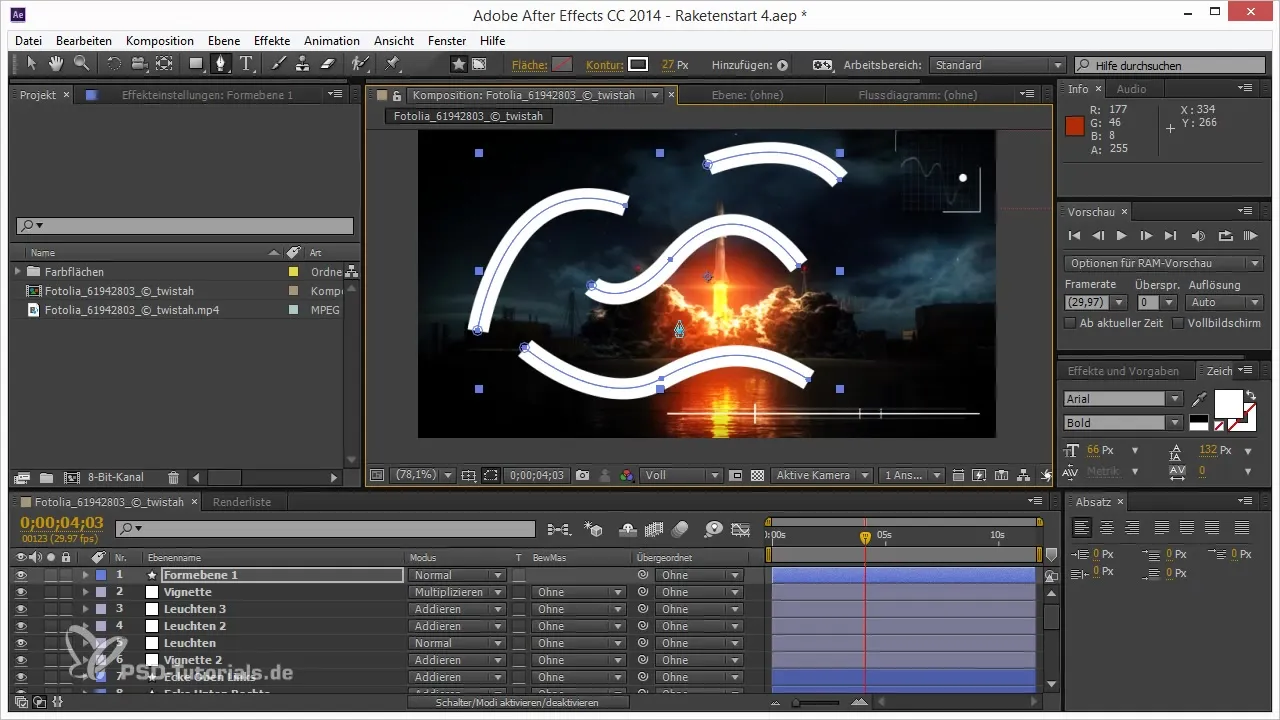Viewport: 1280px width, 720px height.
Task: Open the Komposition menu
Action: pyautogui.click(x=160, y=41)
